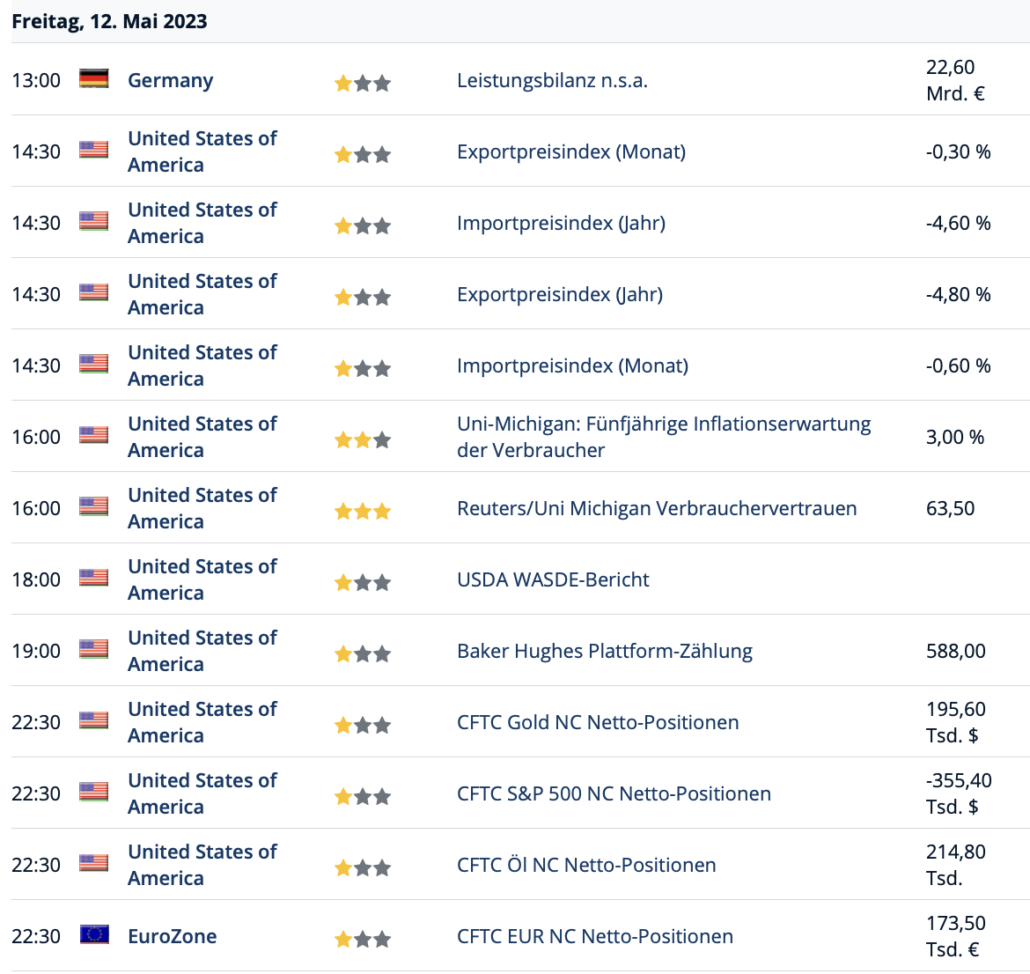Screen dimensions: 1030x974
Task: Click United States of America in CFTC Gold row
Action: coord(202,722)
